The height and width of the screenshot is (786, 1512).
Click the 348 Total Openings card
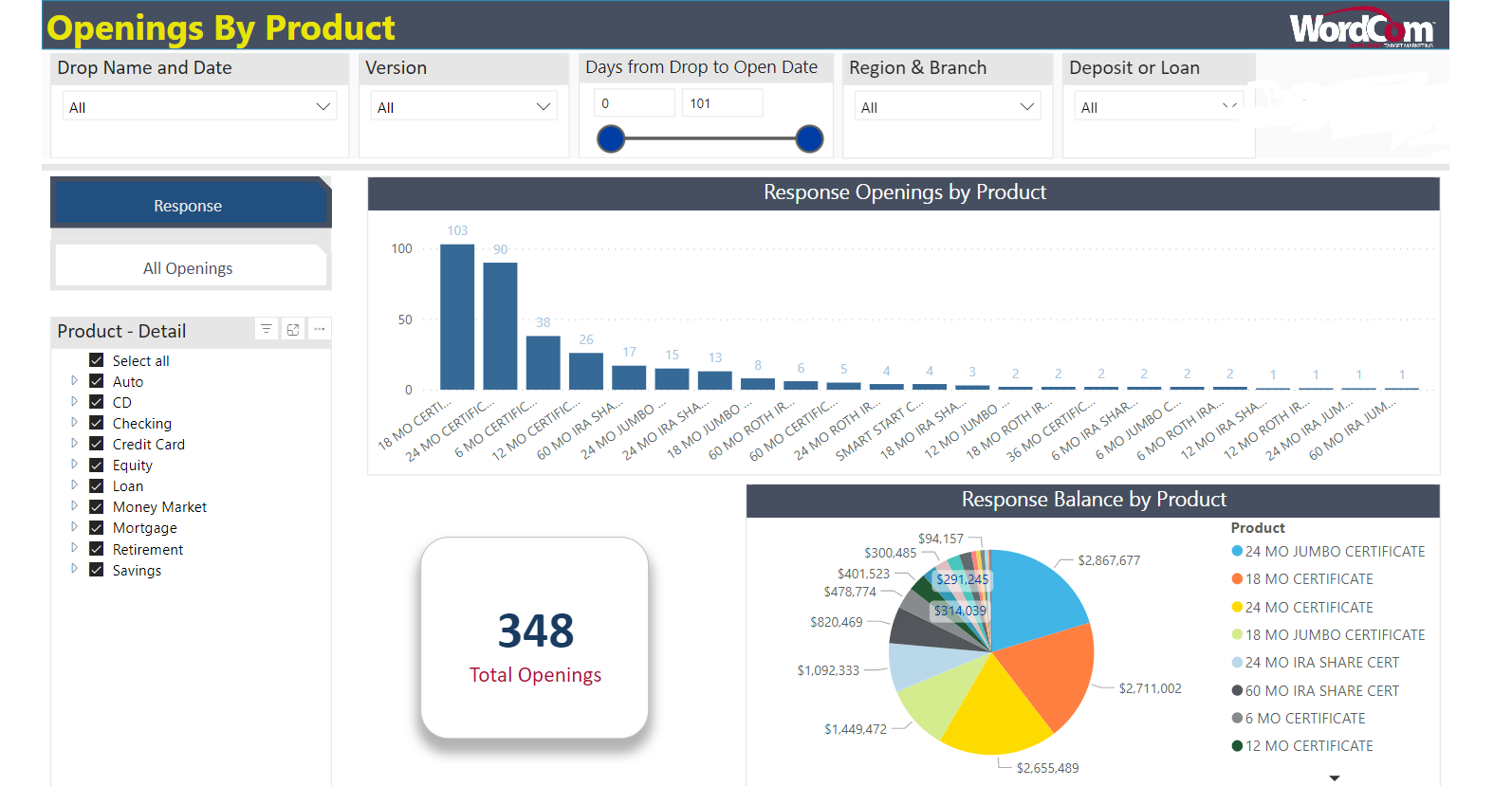pos(535,638)
